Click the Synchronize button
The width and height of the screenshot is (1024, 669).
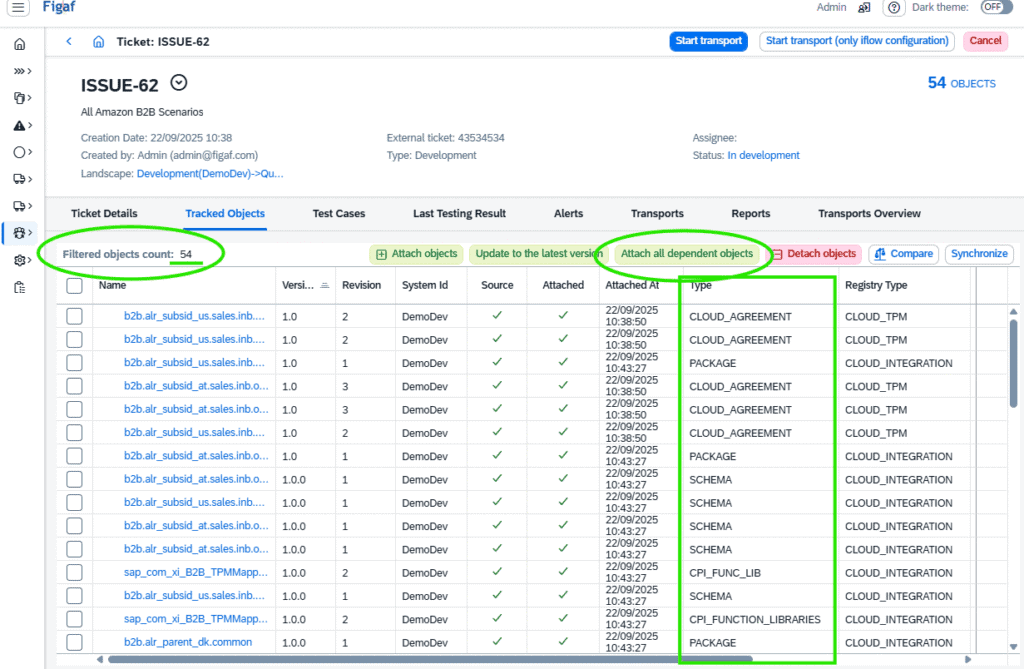pos(979,254)
